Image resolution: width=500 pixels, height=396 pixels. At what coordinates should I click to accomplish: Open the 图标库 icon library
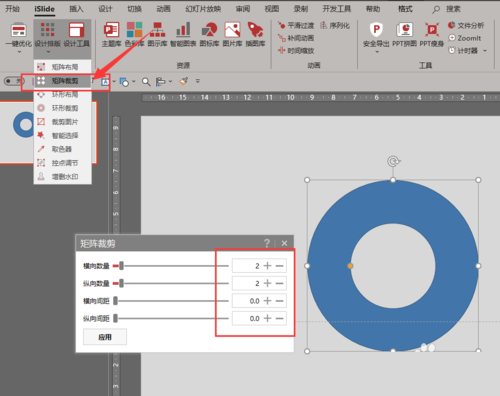pyautogui.click(x=209, y=34)
